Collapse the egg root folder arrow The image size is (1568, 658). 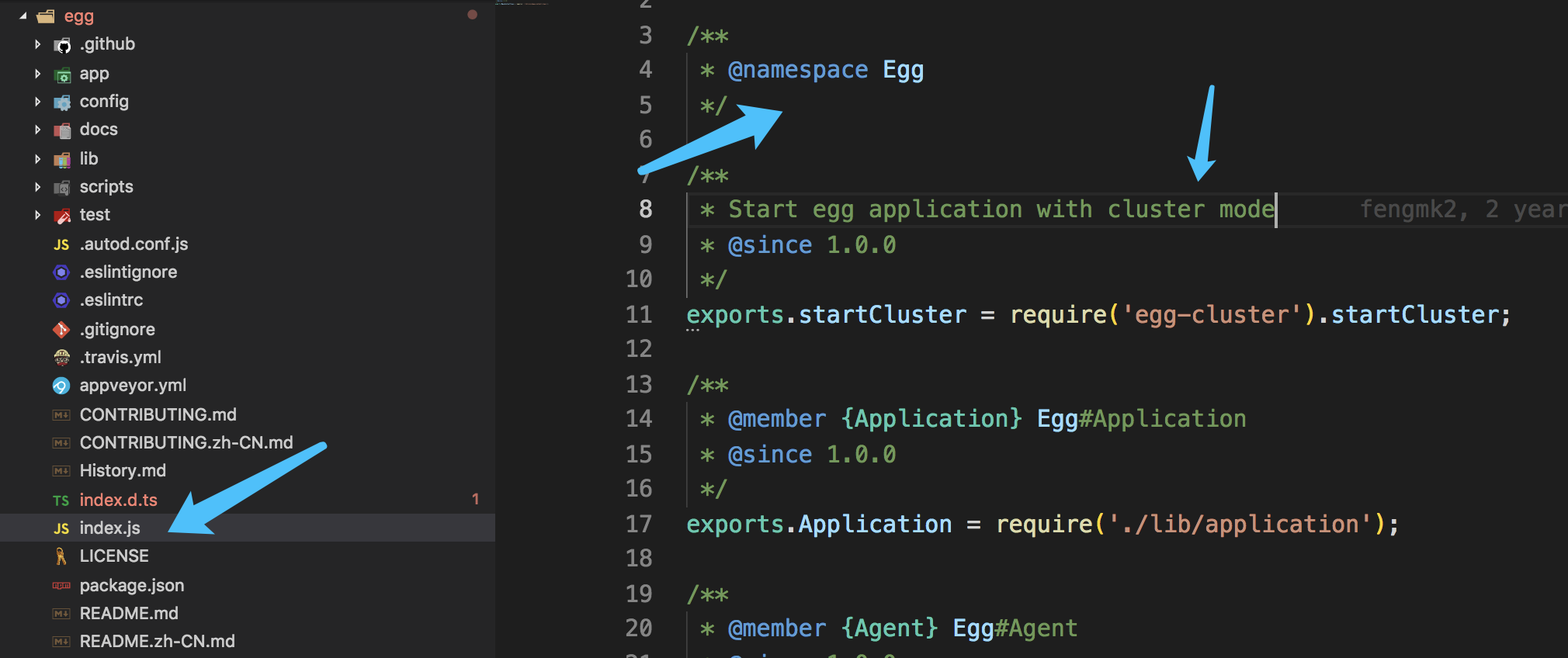[23, 16]
